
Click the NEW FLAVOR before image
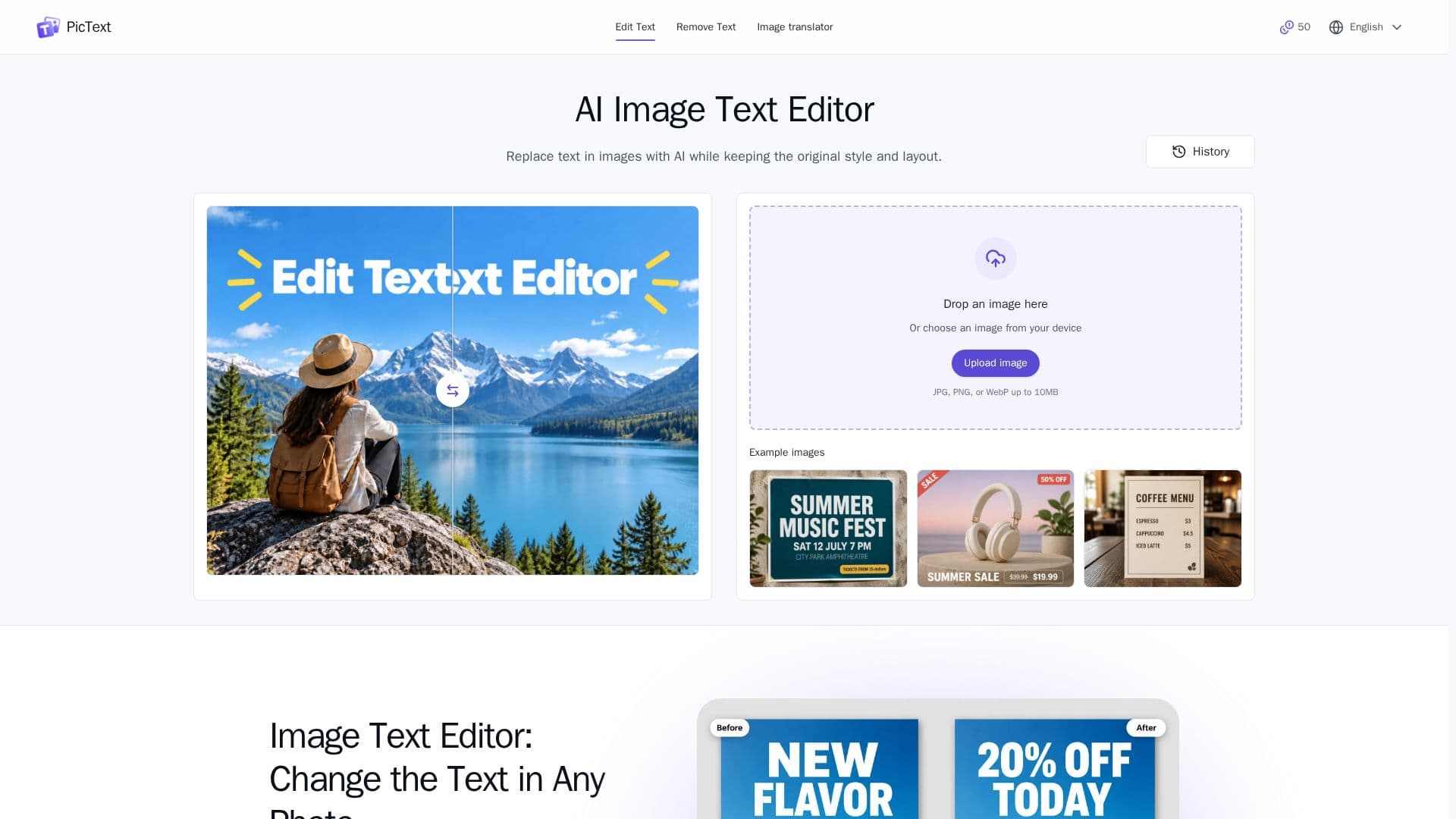click(x=820, y=769)
